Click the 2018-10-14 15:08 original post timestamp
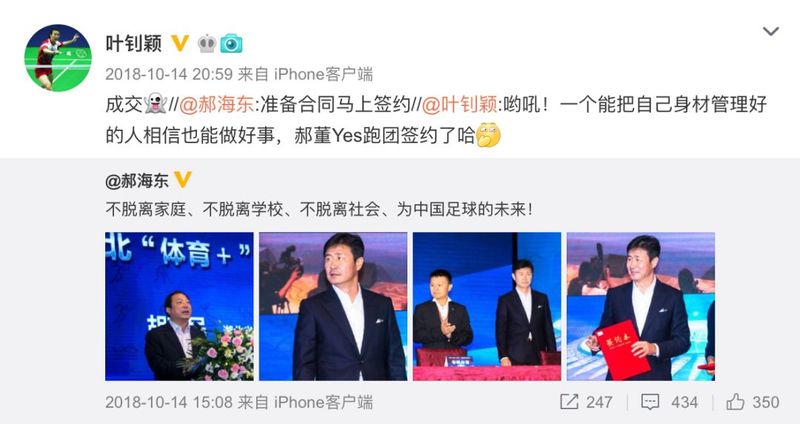Image resolution: width=800 pixels, height=424 pixels. 169,402
